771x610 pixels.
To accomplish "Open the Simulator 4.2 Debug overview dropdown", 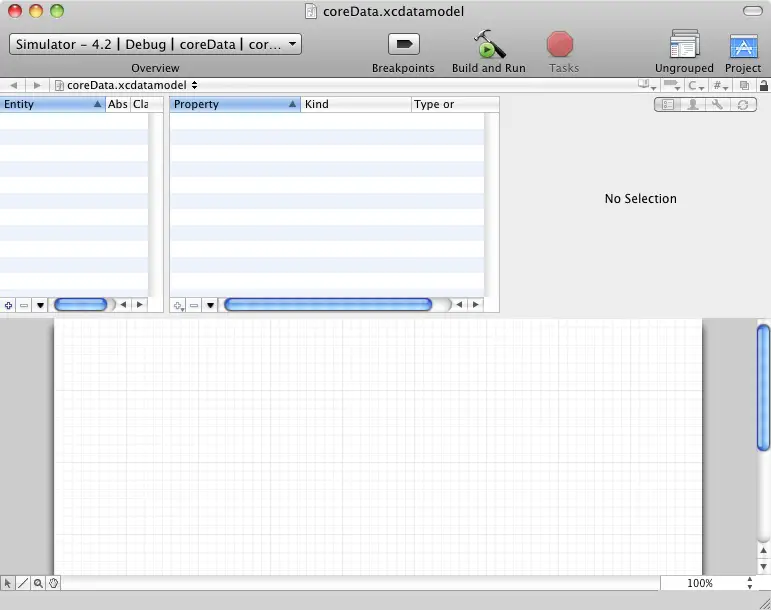I will pos(155,44).
